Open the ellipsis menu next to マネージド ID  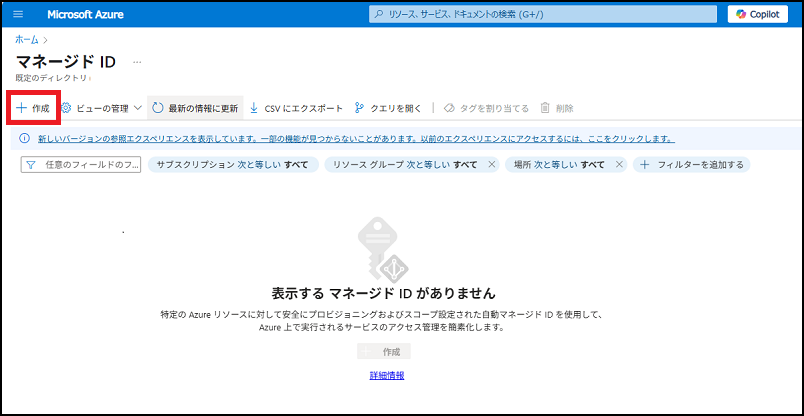tap(137, 62)
